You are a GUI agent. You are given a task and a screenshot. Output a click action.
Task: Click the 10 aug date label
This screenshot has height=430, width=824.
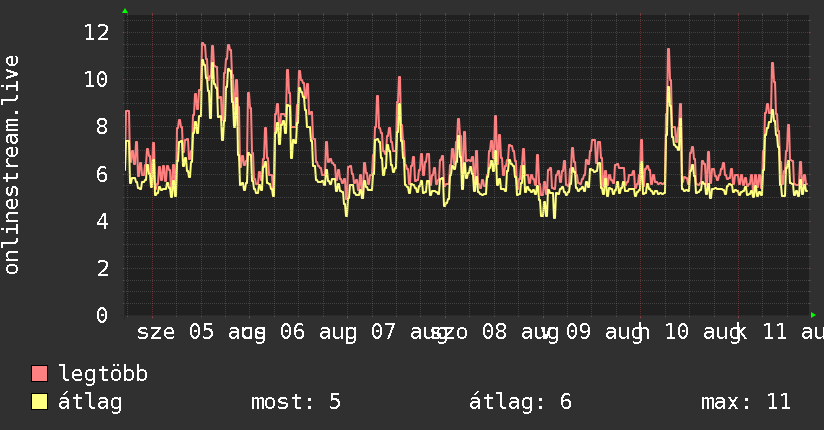click(705, 332)
